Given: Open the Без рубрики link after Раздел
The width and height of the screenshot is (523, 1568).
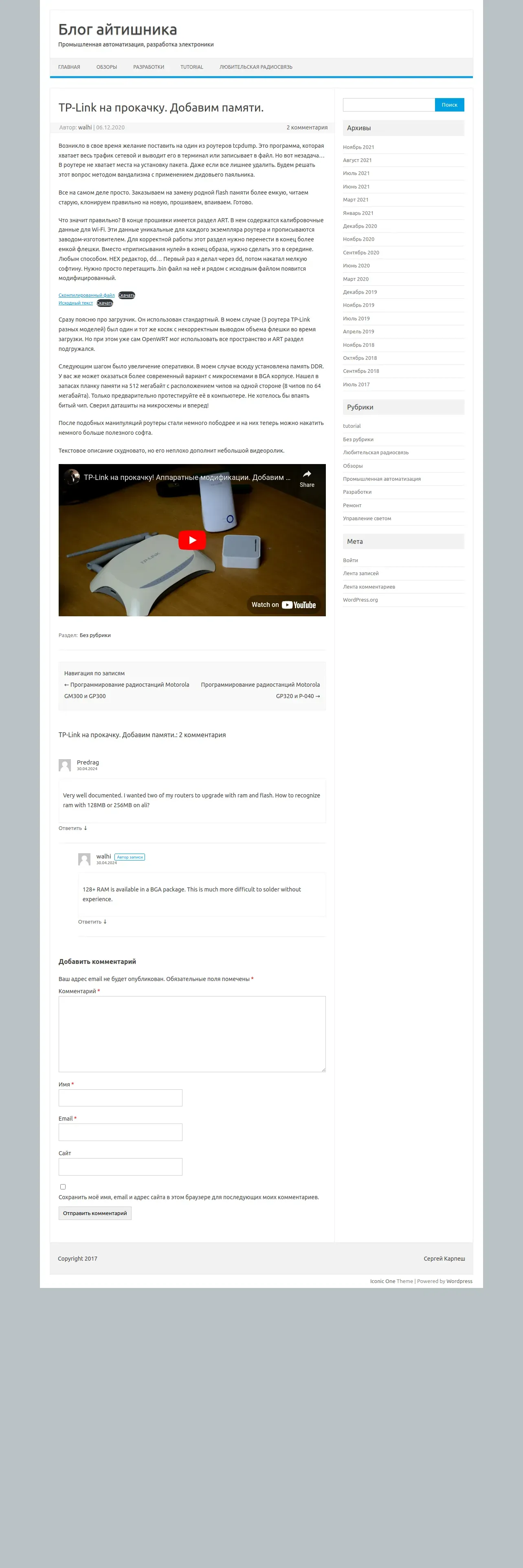Looking at the screenshot, I should (x=95, y=635).
